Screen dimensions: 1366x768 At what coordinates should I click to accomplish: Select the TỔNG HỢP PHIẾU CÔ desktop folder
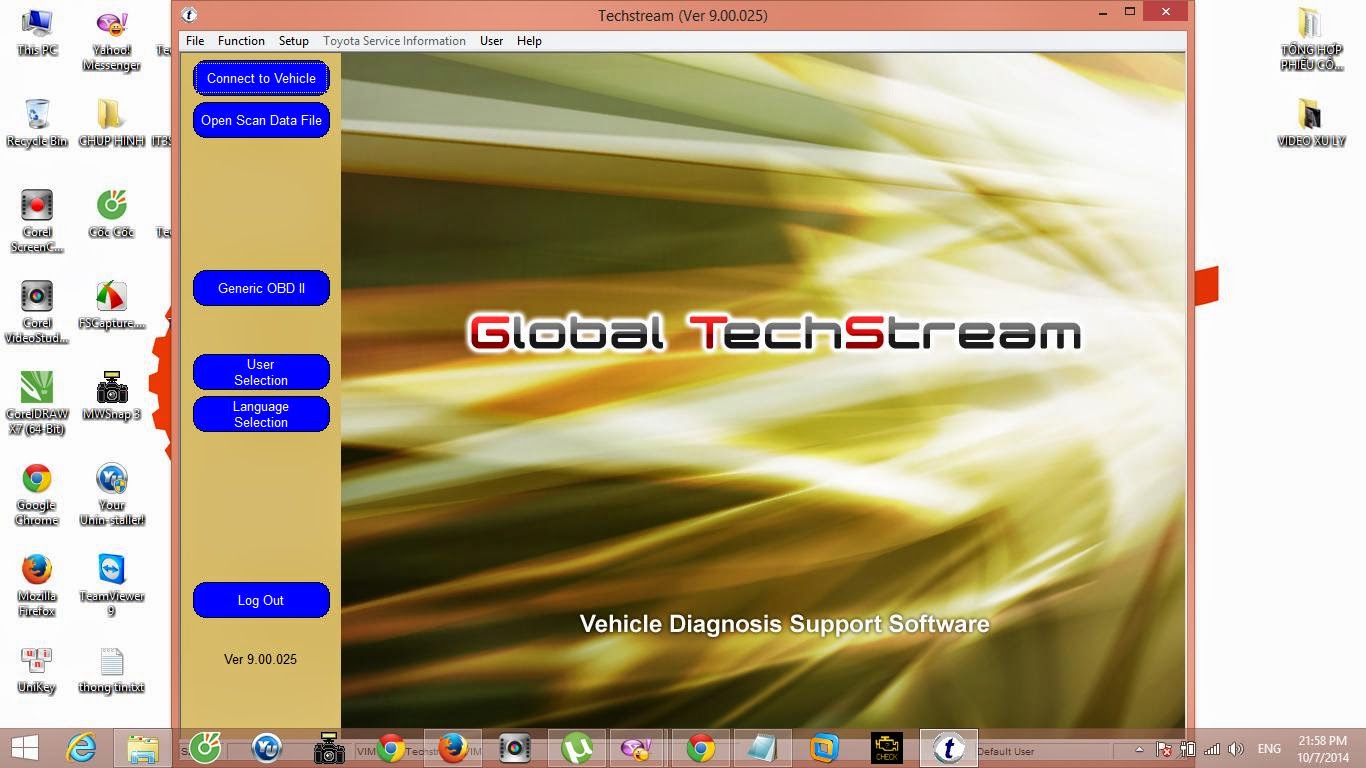tap(1310, 40)
